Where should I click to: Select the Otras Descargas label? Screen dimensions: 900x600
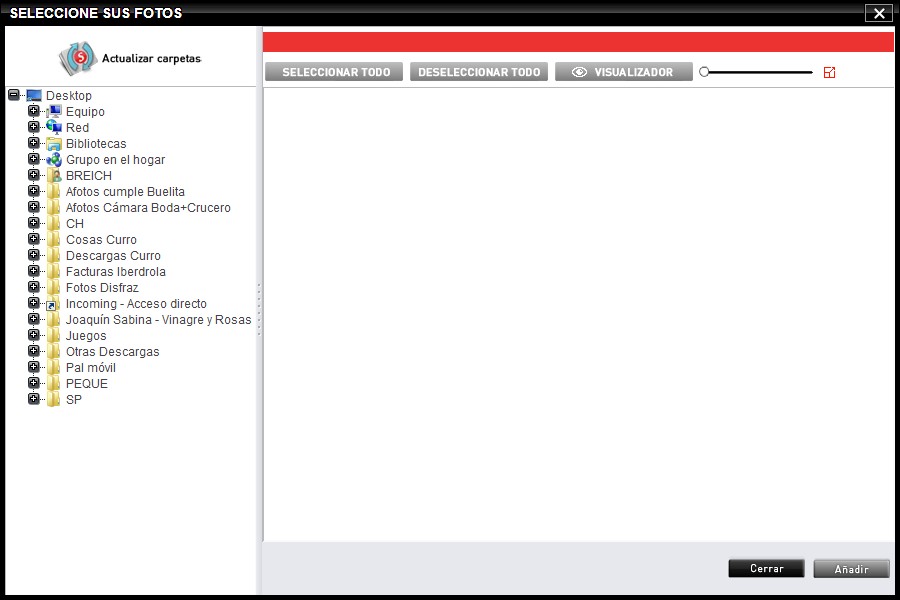(x=112, y=351)
